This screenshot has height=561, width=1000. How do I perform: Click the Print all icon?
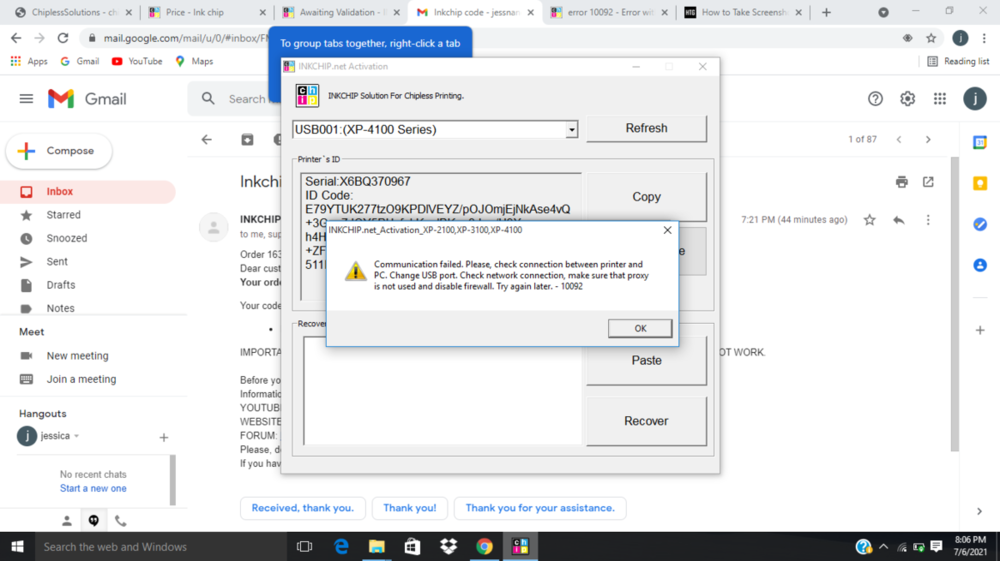coord(902,182)
